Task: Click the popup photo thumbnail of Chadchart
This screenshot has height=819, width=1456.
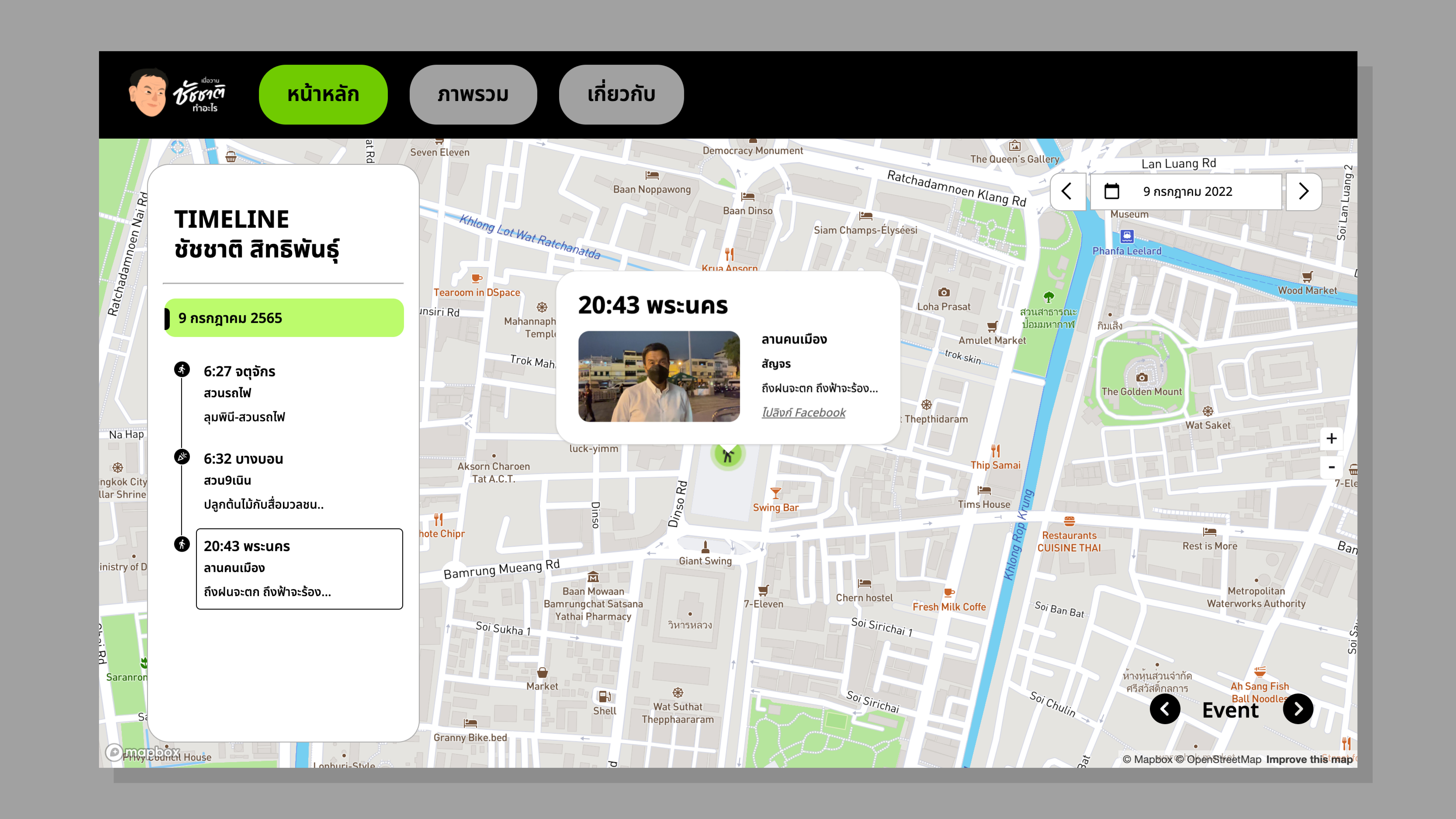Action: [x=659, y=376]
